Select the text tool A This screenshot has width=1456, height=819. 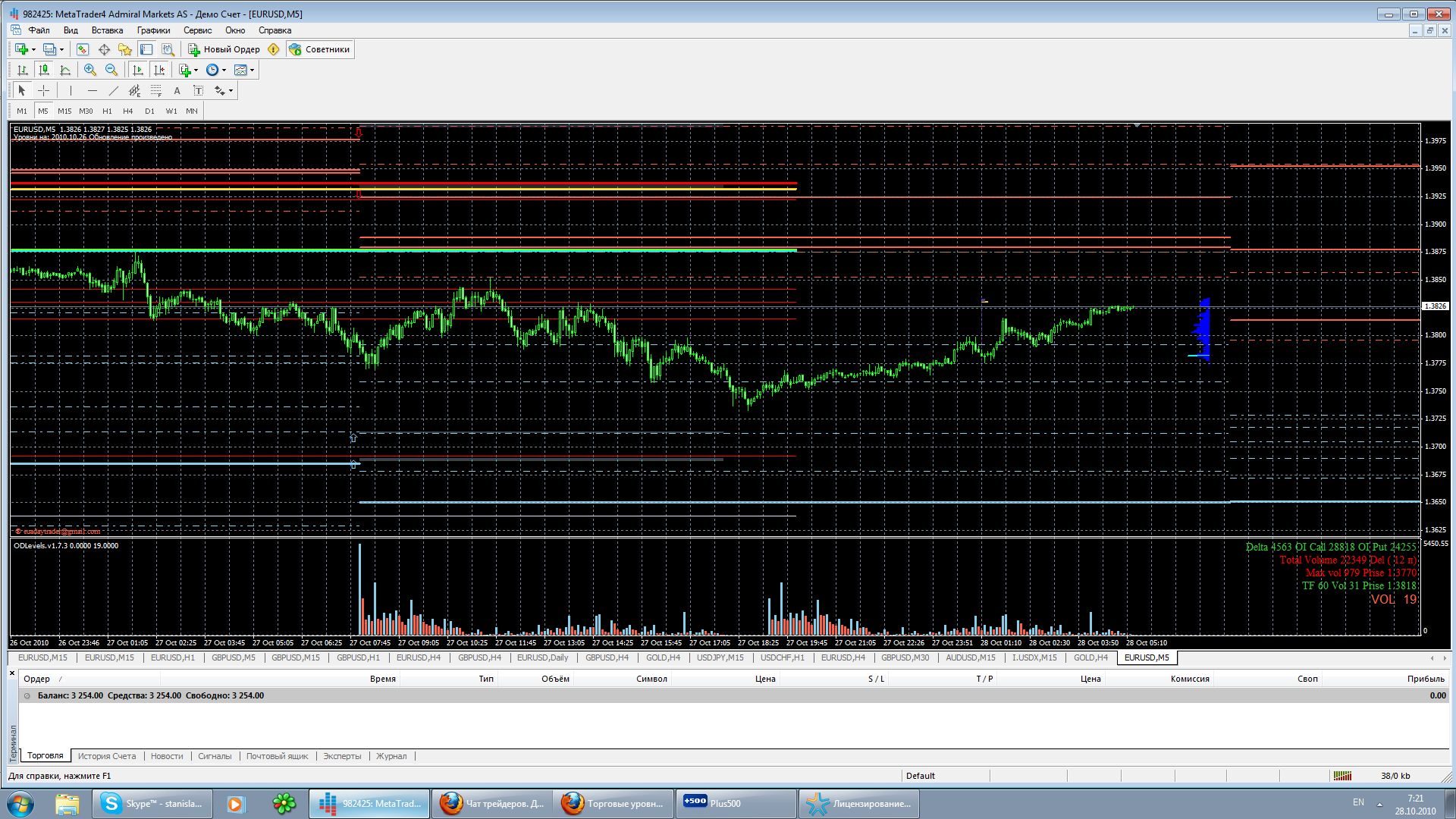pos(177,90)
